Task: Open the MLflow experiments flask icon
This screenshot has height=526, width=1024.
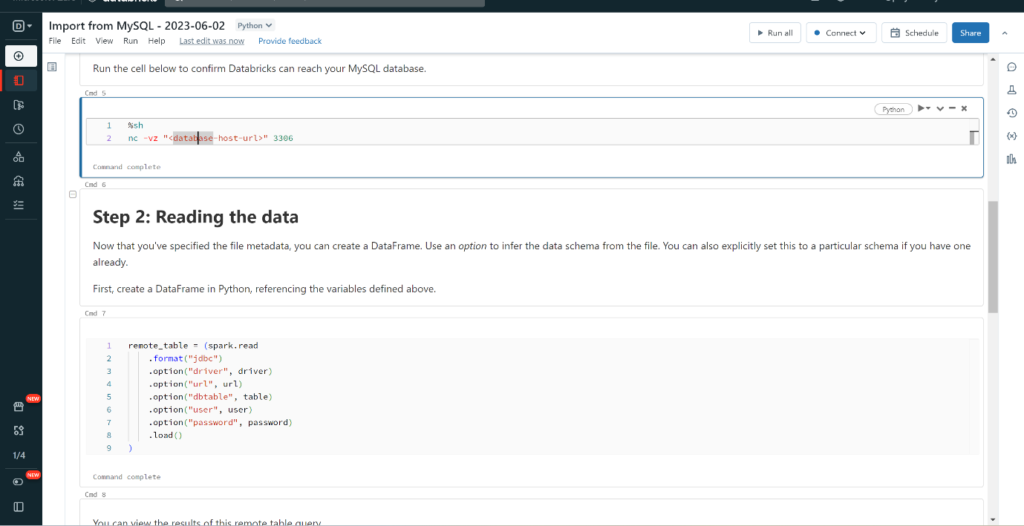Action: pos(1012,90)
